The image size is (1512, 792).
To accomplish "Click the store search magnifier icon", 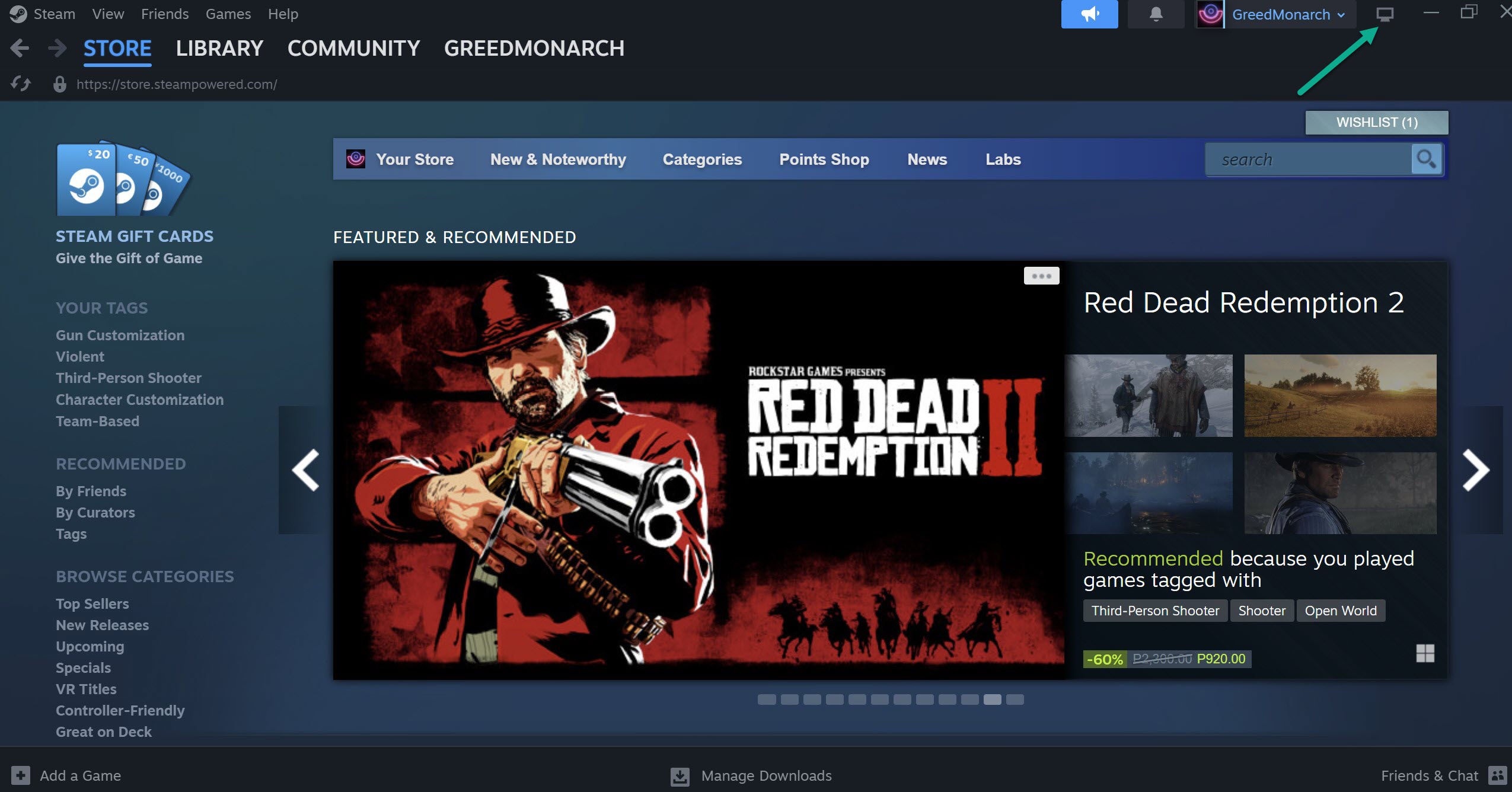I will [x=1426, y=159].
